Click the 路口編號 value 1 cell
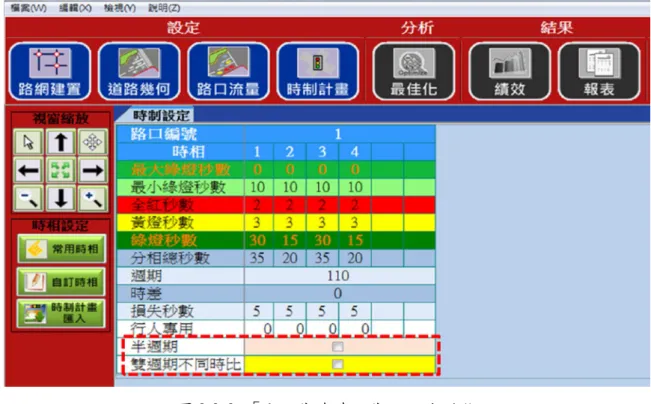 (x=339, y=134)
